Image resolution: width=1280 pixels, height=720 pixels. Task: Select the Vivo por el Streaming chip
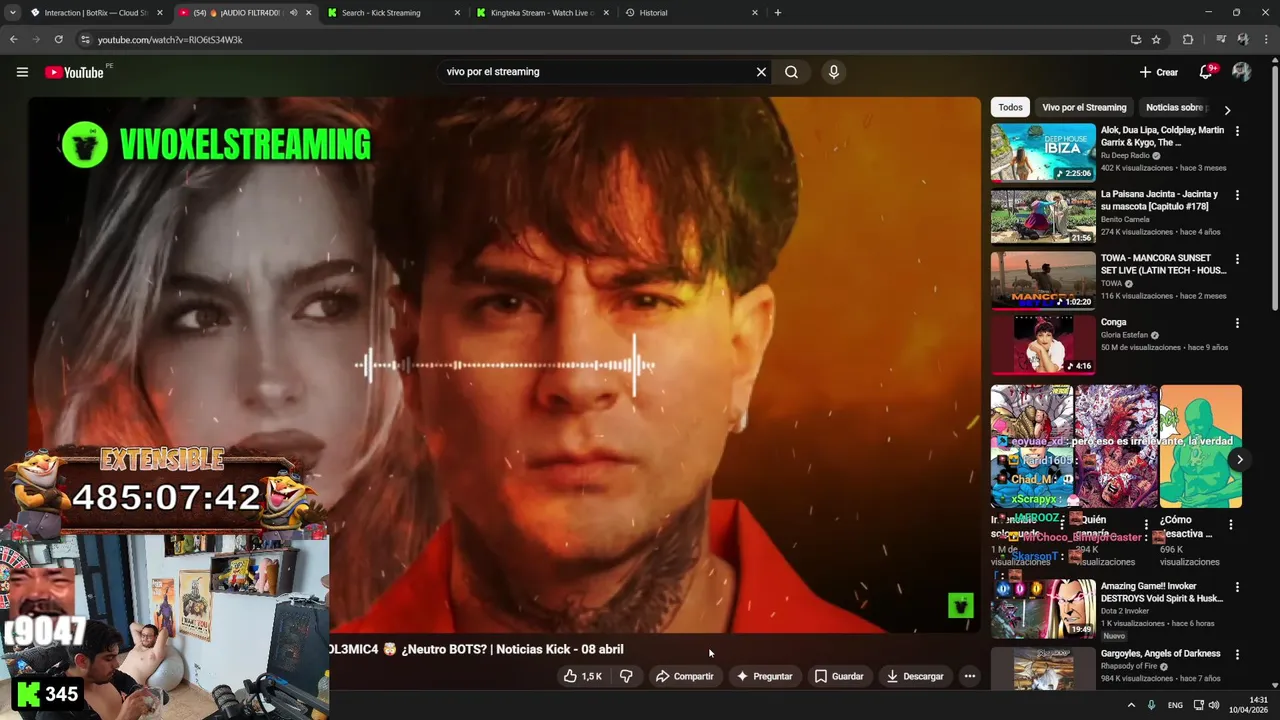click(1084, 107)
